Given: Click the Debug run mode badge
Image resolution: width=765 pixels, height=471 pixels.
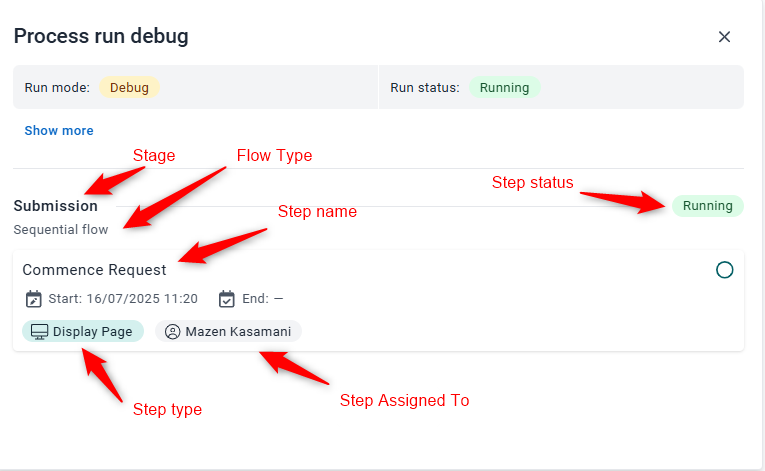Looking at the screenshot, I should (129, 87).
